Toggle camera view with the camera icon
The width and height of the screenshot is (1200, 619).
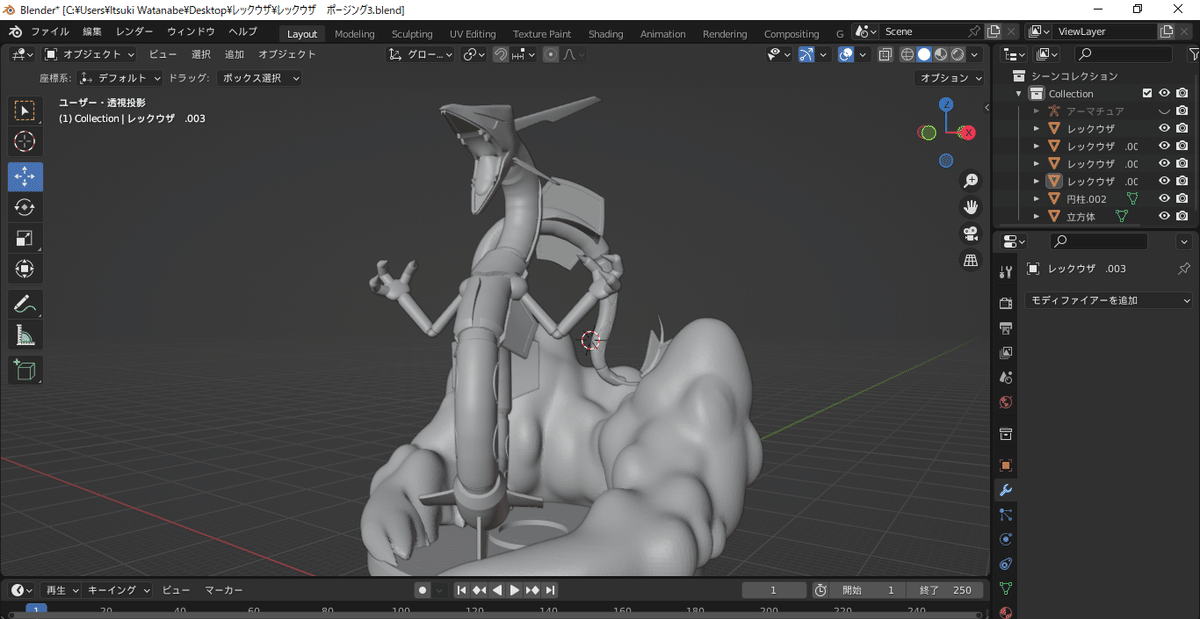[x=970, y=234]
